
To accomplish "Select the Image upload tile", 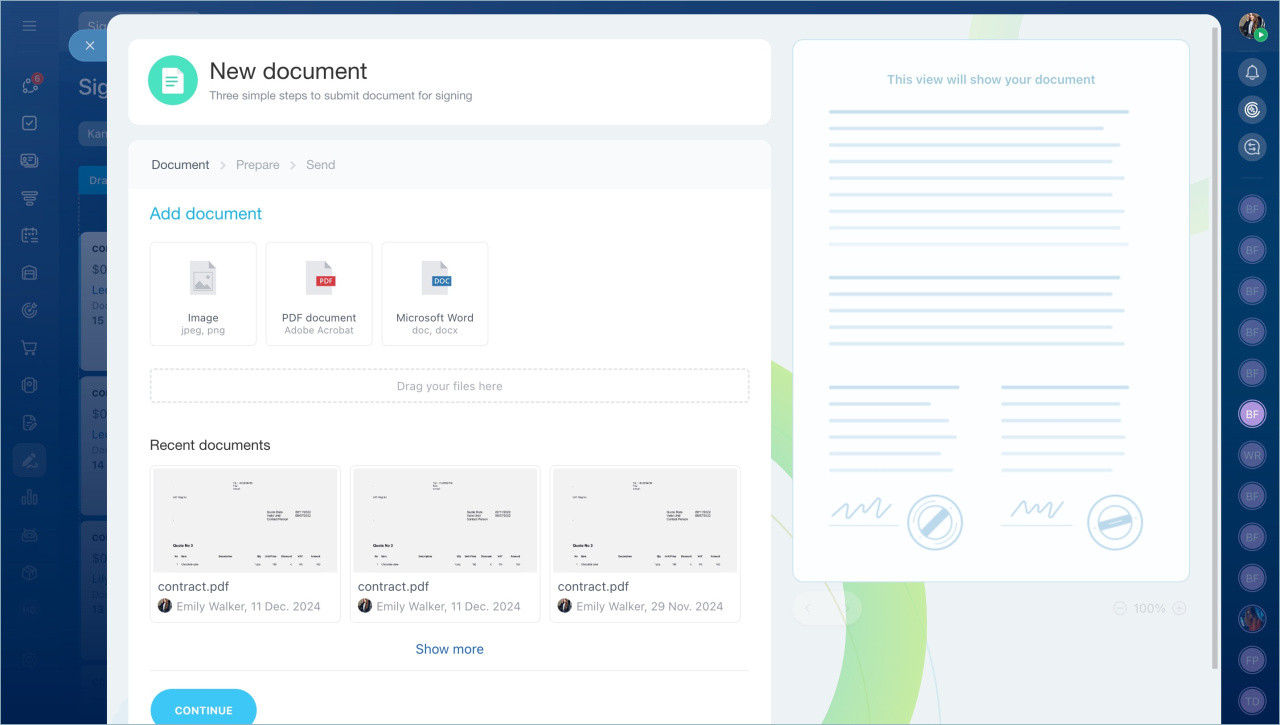I will point(203,293).
